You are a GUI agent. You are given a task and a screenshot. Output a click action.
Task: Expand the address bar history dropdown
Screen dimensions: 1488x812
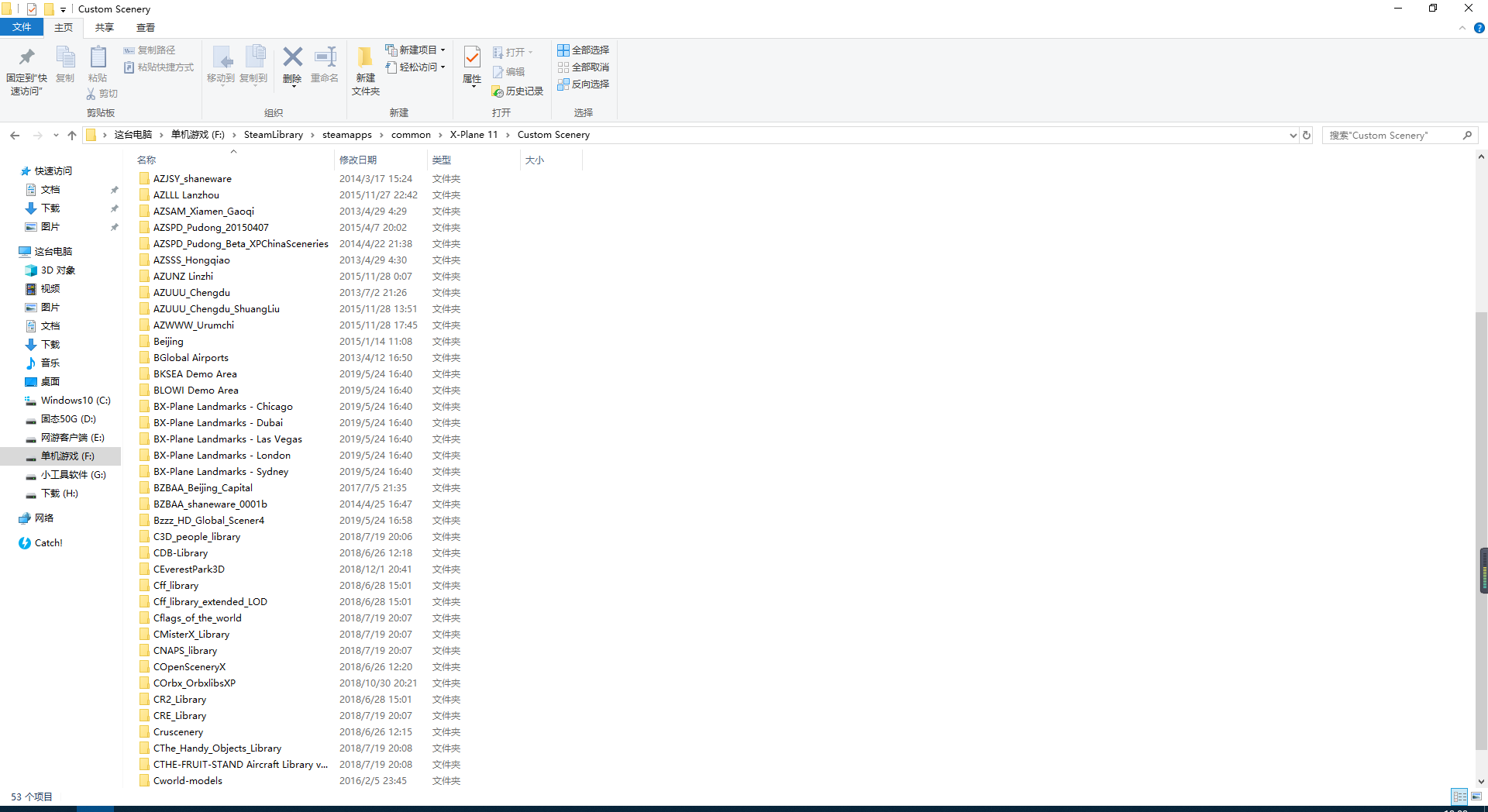(x=1293, y=136)
